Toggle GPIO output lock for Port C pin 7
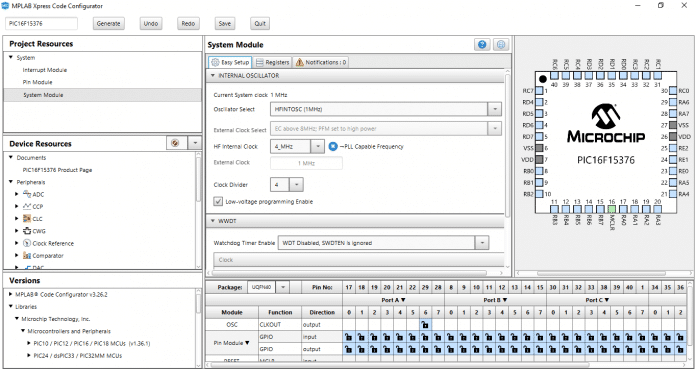This screenshot has height=370, width=696. click(642, 349)
